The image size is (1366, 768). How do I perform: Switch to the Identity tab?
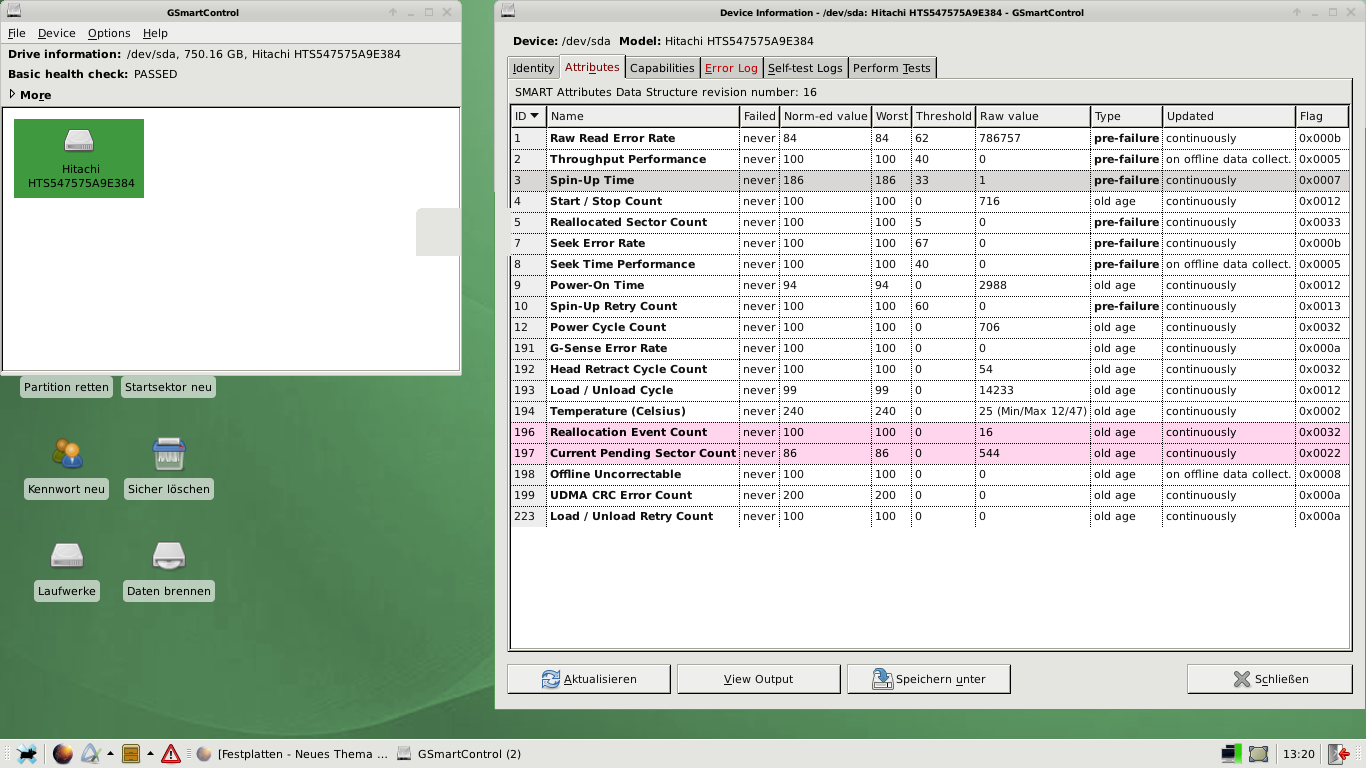(533, 68)
